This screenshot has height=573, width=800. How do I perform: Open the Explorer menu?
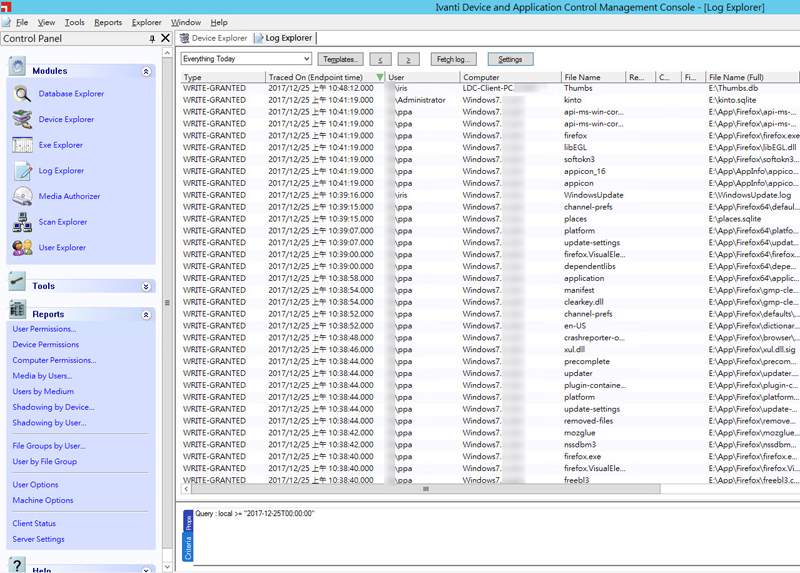146,22
